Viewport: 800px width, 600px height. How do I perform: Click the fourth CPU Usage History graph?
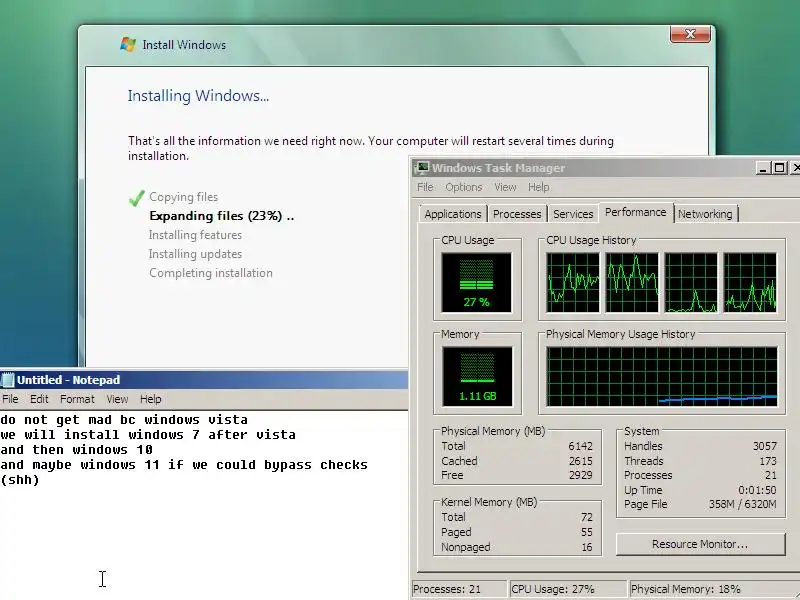coord(750,282)
